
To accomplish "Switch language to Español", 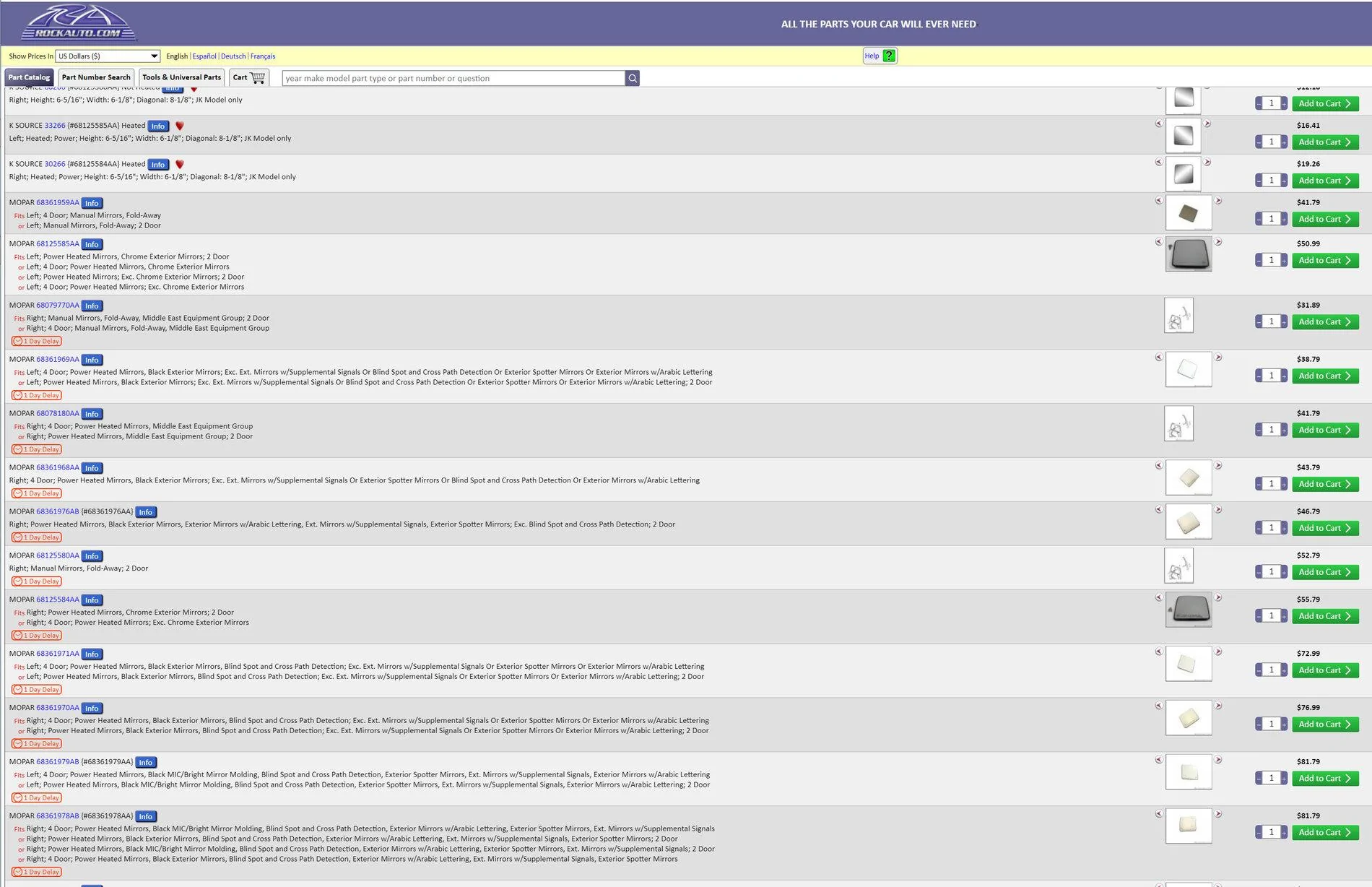I will (204, 56).
